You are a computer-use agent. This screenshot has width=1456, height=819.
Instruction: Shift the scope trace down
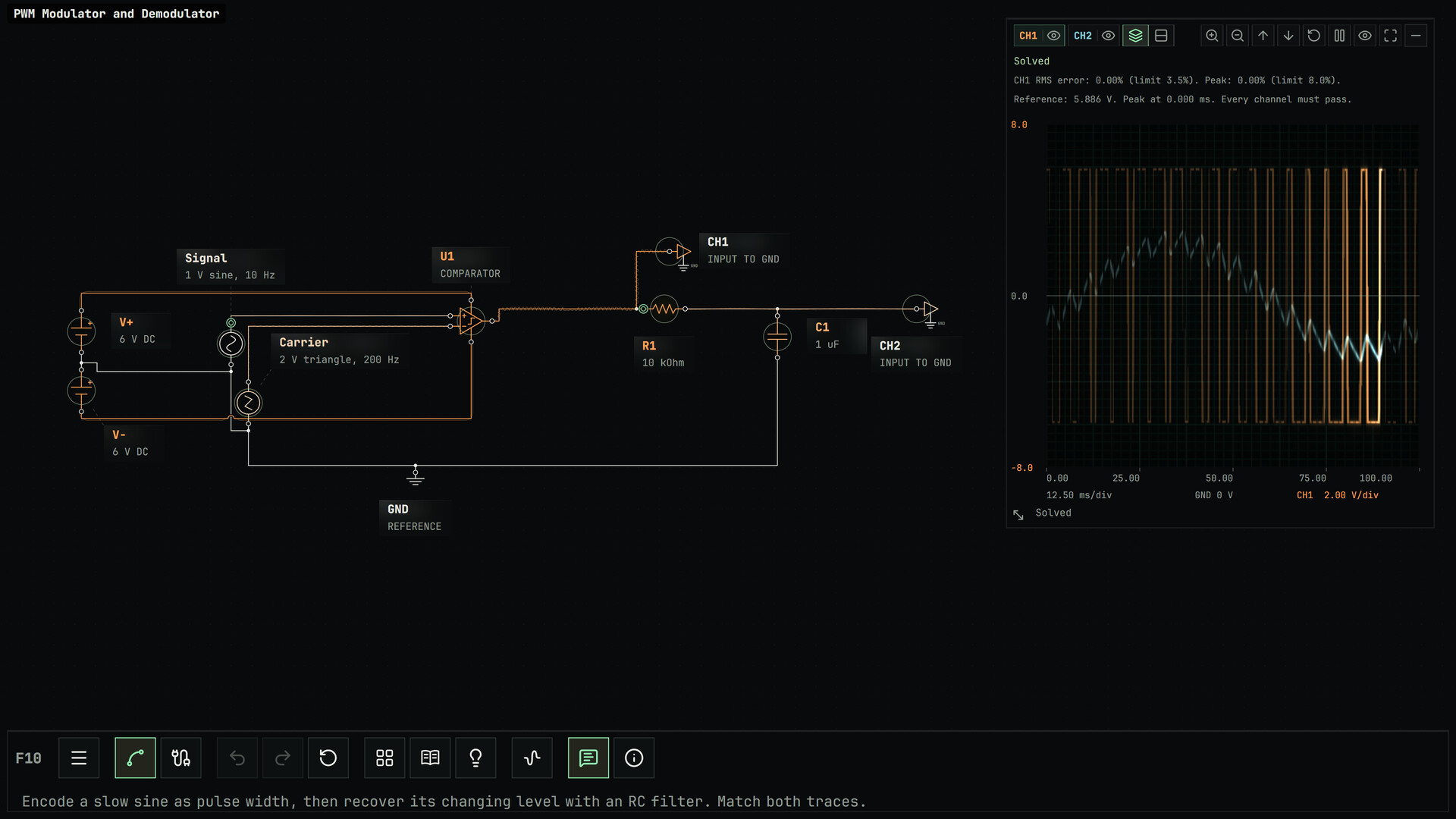pos(1288,36)
